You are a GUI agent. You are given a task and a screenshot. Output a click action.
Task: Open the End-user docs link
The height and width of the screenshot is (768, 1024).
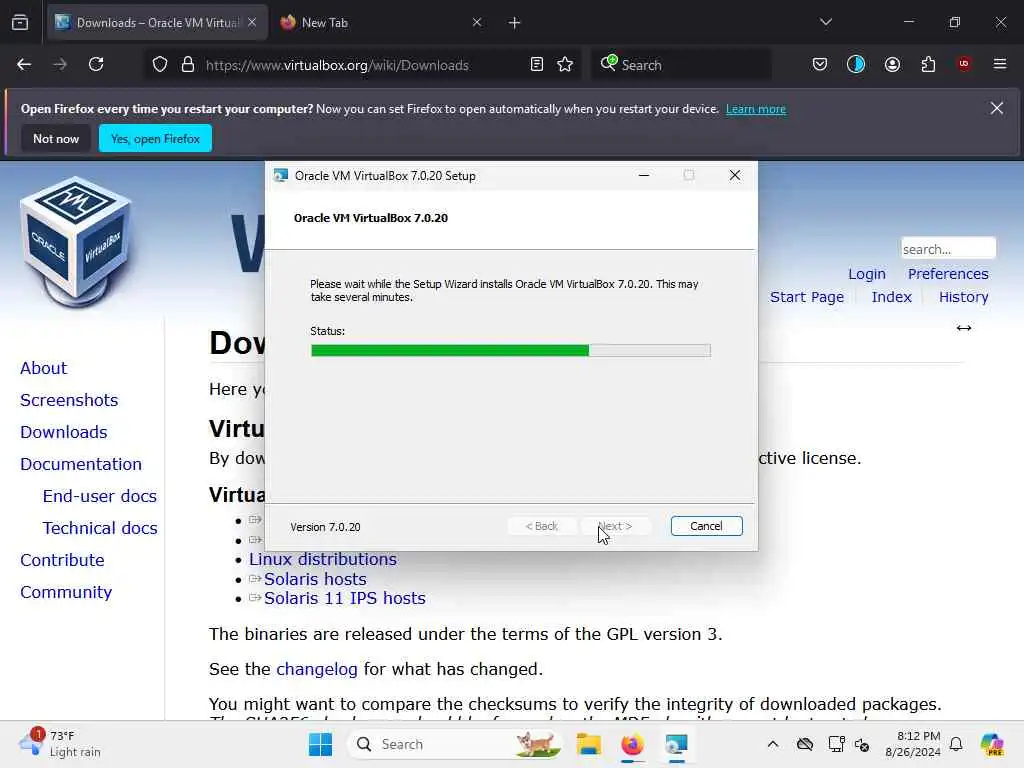[x=100, y=496]
